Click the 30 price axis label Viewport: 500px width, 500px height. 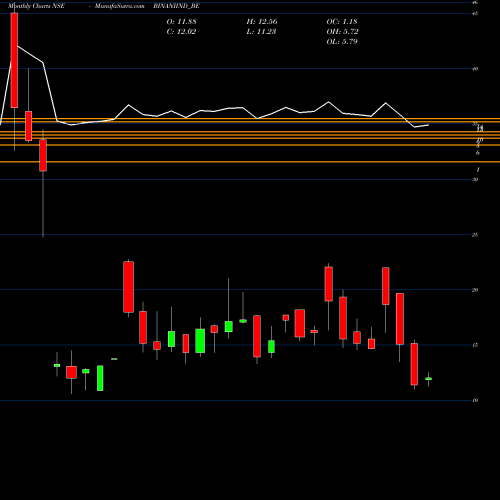pos(475,180)
